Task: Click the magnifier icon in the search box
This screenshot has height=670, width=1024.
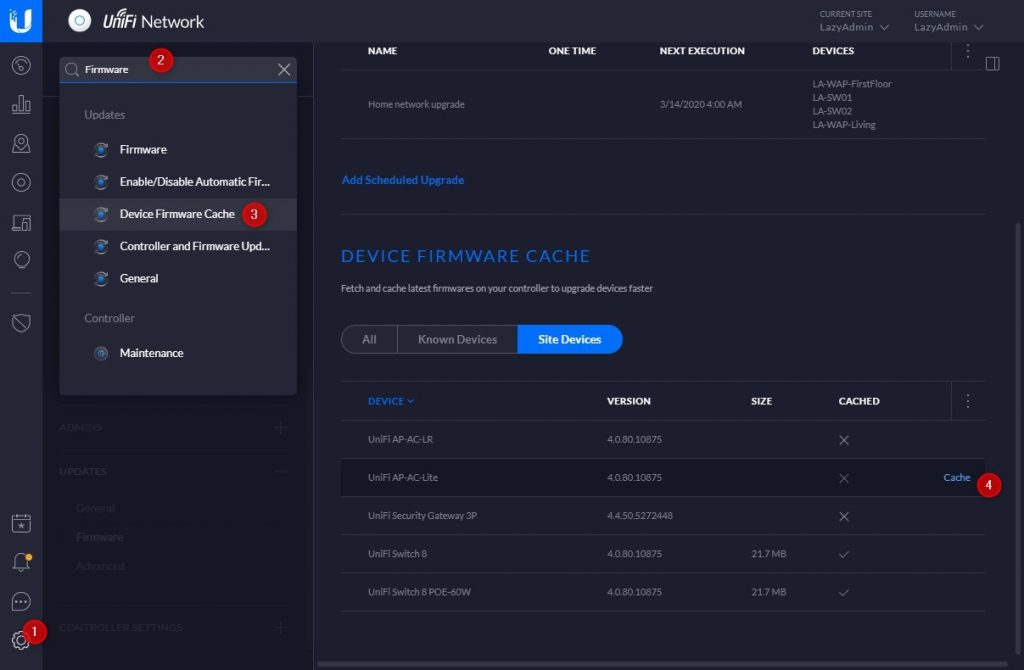Action: (x=72, y=70)
